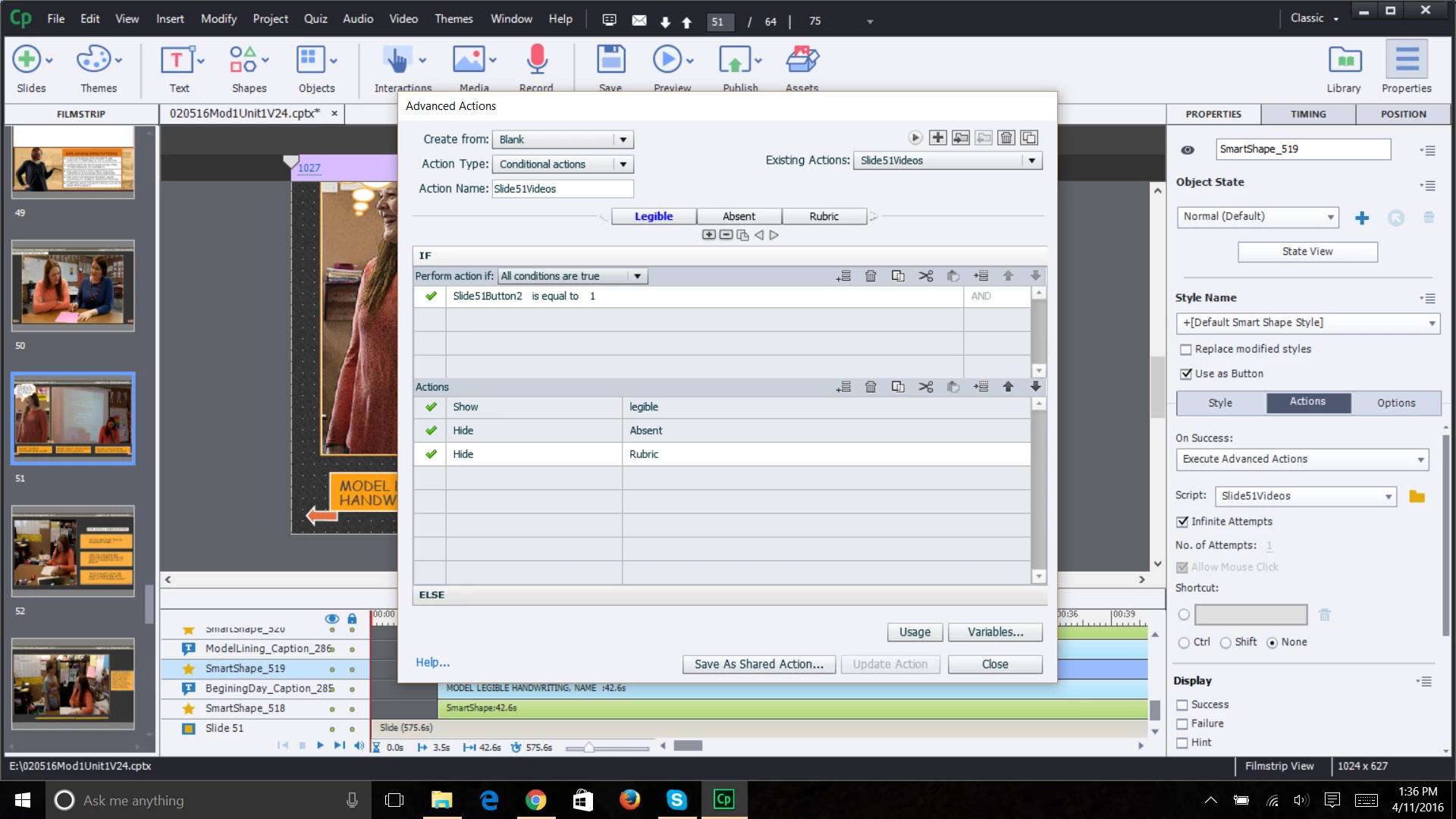Click the delete action trash icon in dialog header
The image size is (1456, 819).
(x=1006, y=138)
